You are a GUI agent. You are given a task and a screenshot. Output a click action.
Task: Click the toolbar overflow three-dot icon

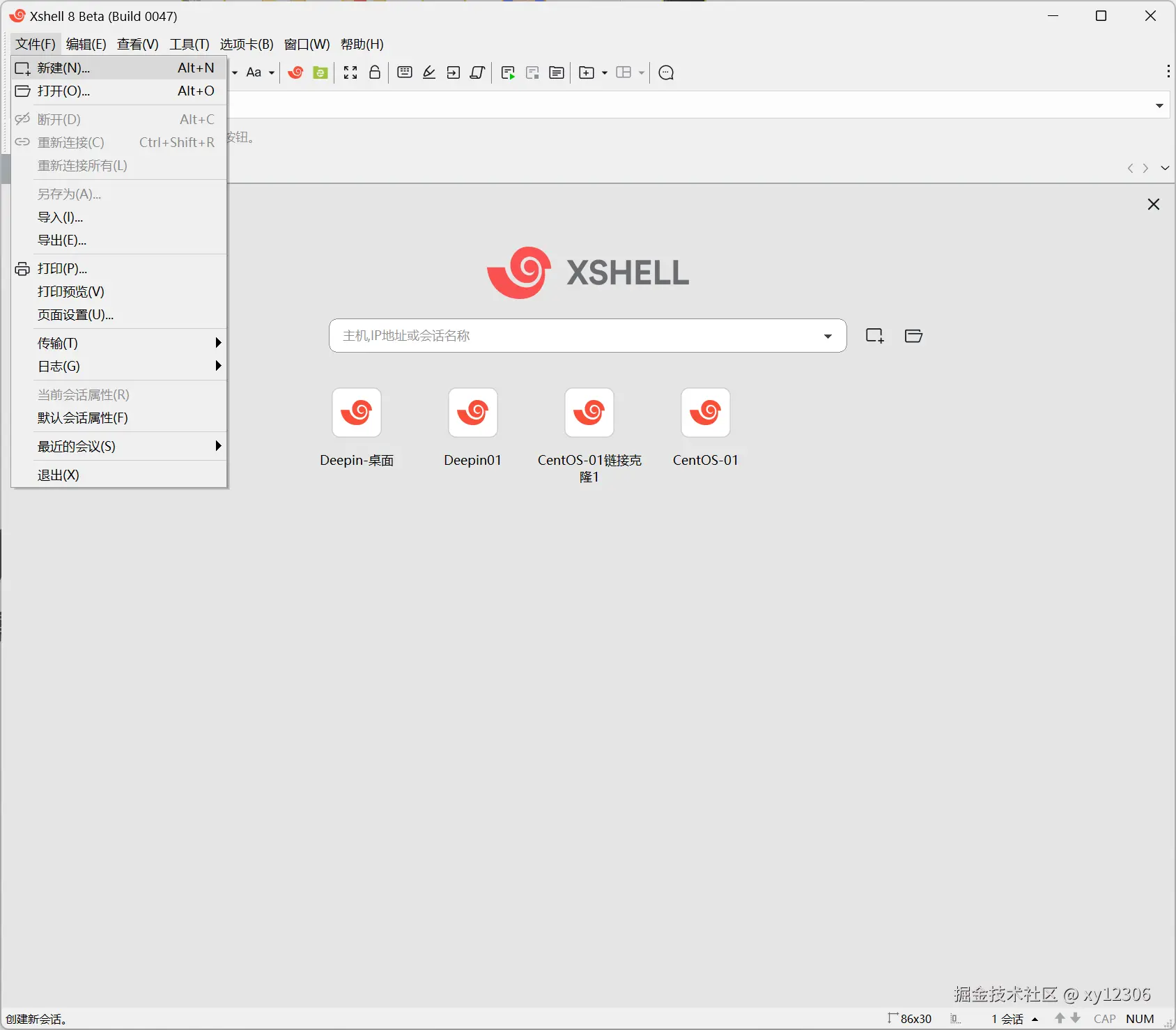coord(1168,71)
